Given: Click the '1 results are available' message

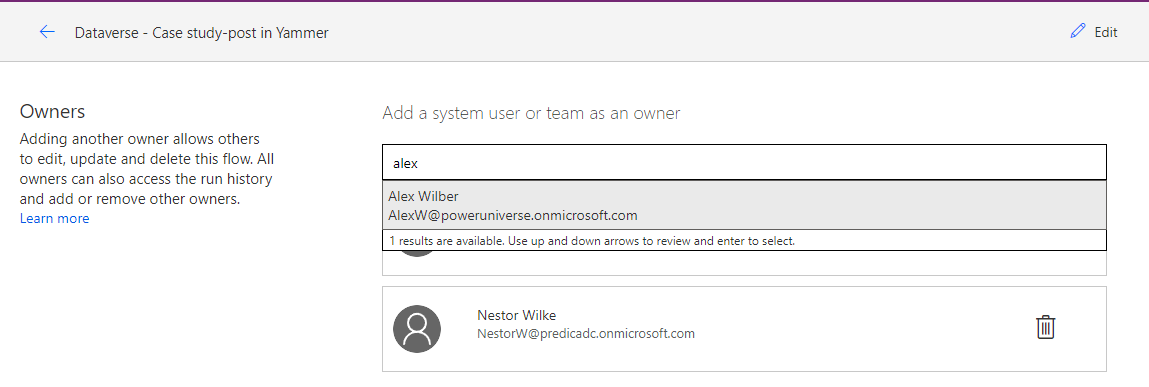Looking at the screenshot, I should click(592, 240).
